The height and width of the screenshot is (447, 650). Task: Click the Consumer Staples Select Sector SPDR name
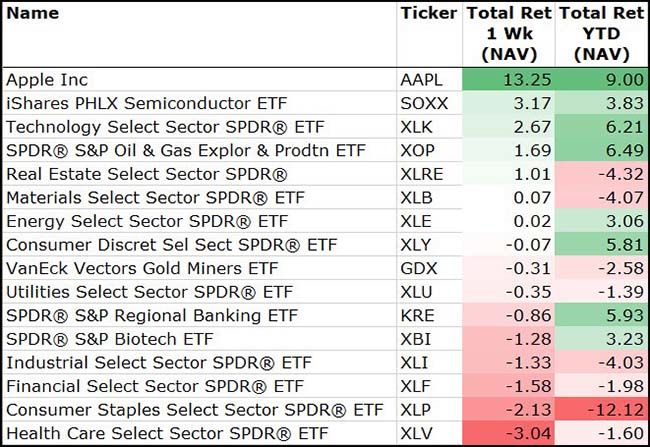click(194, 411)
